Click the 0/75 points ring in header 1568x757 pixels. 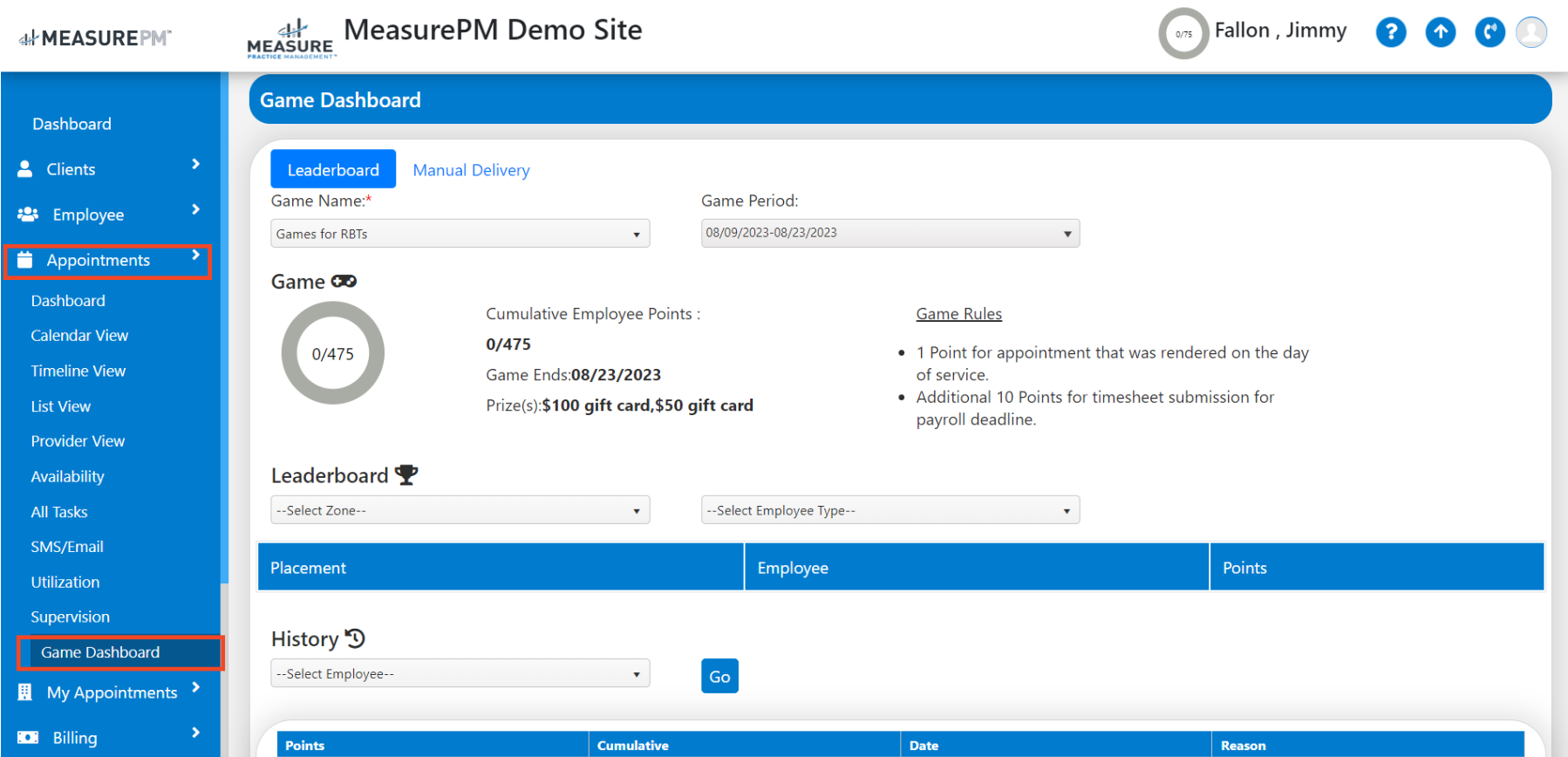tap(1183, 34)
